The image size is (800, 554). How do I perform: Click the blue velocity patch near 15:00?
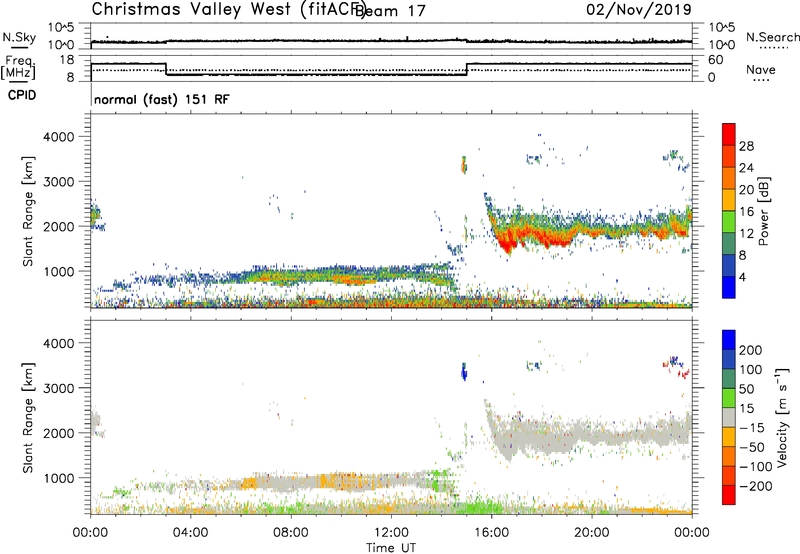464,372
